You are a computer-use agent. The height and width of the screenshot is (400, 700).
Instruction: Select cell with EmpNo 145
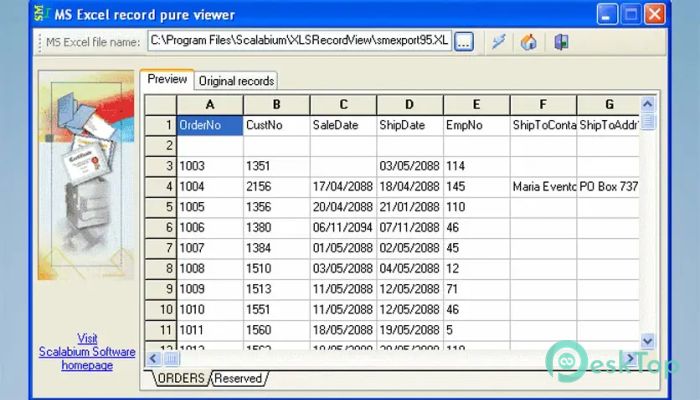tap(476, 187)
